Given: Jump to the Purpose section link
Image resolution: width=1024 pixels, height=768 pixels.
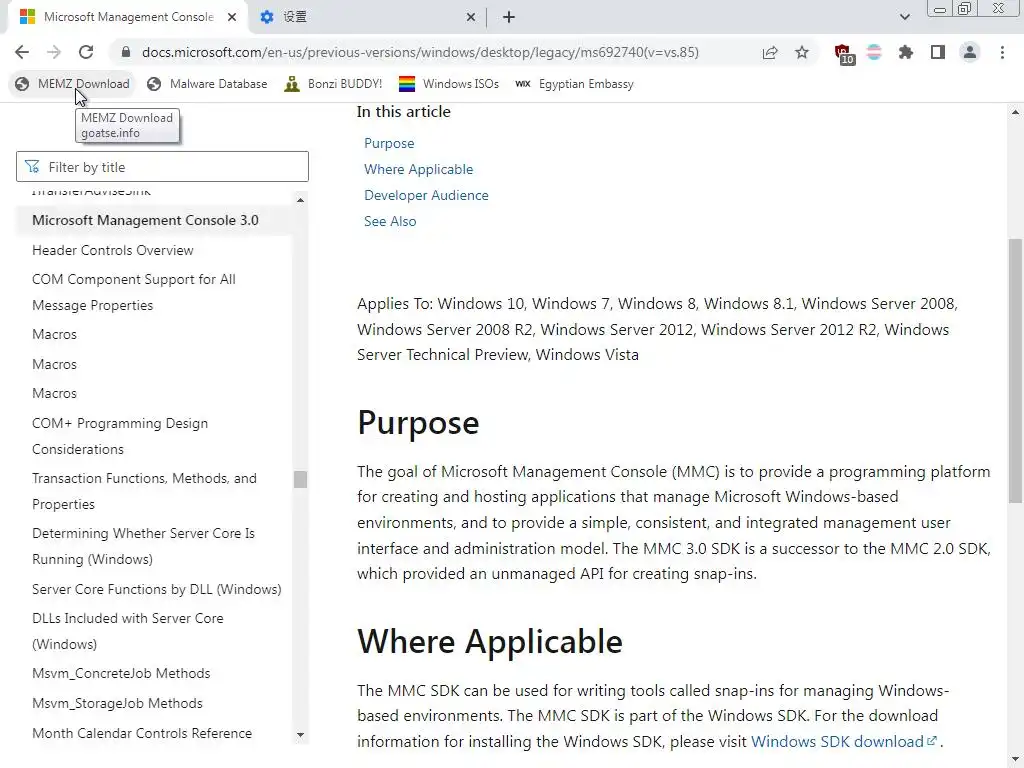Looking at the screenshot, I should click(389, 143).
